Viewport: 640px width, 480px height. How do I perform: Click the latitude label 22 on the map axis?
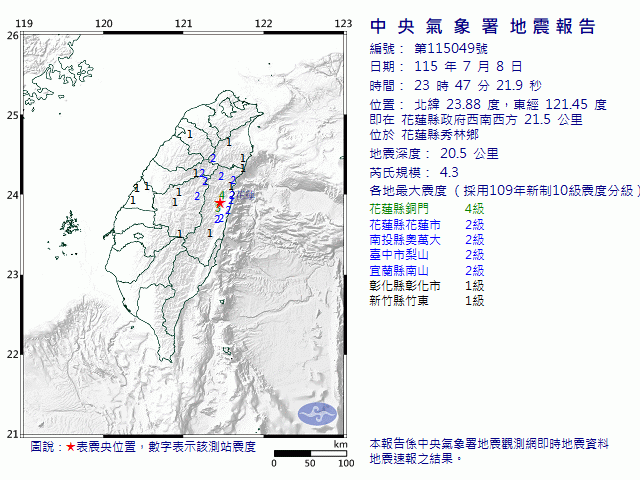pos(13,354)
